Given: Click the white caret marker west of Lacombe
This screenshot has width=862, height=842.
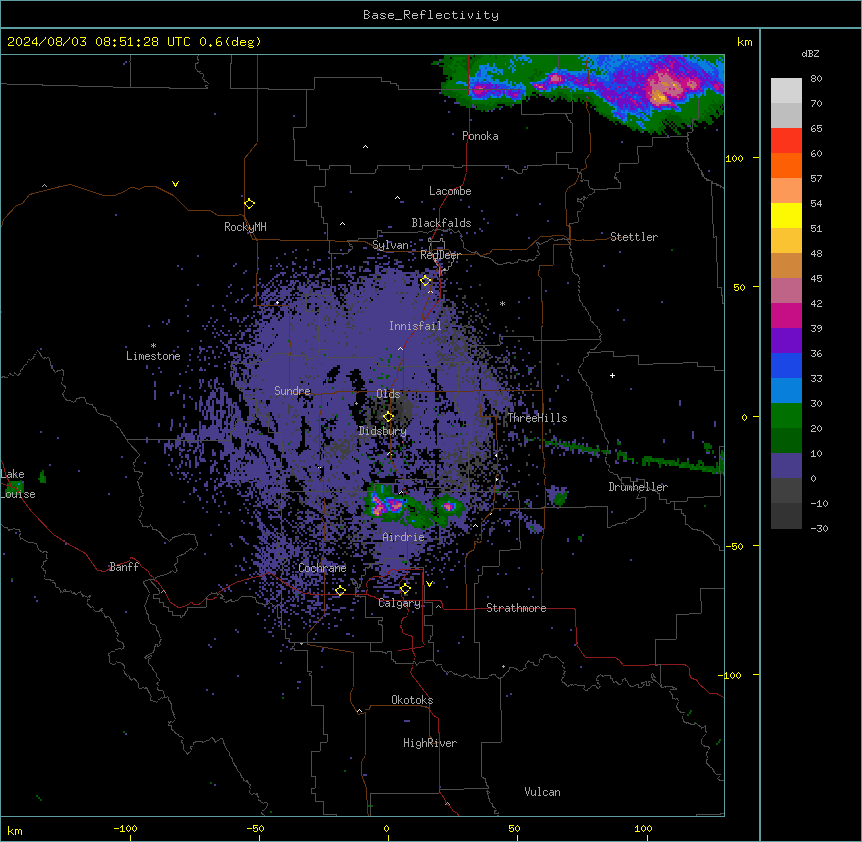Looking at the screenshot, I should pos(397,198).
